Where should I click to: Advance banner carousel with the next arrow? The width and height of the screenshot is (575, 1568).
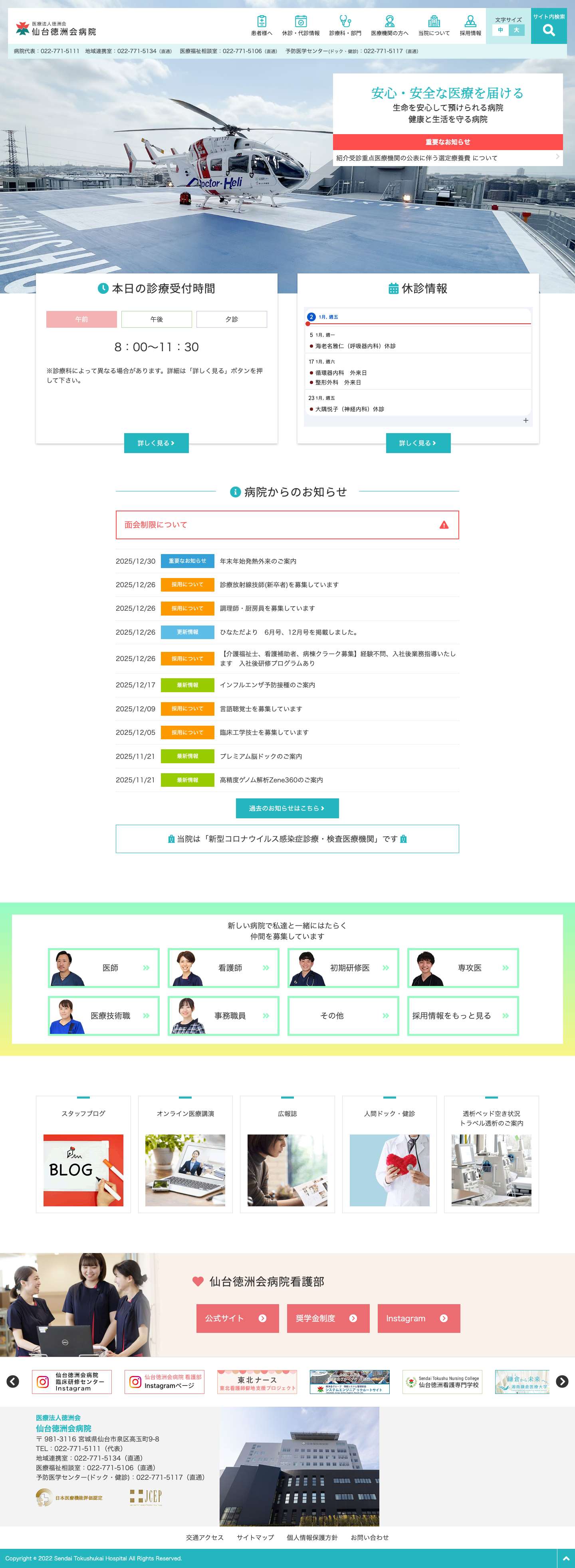click(x=562, y=1382)
